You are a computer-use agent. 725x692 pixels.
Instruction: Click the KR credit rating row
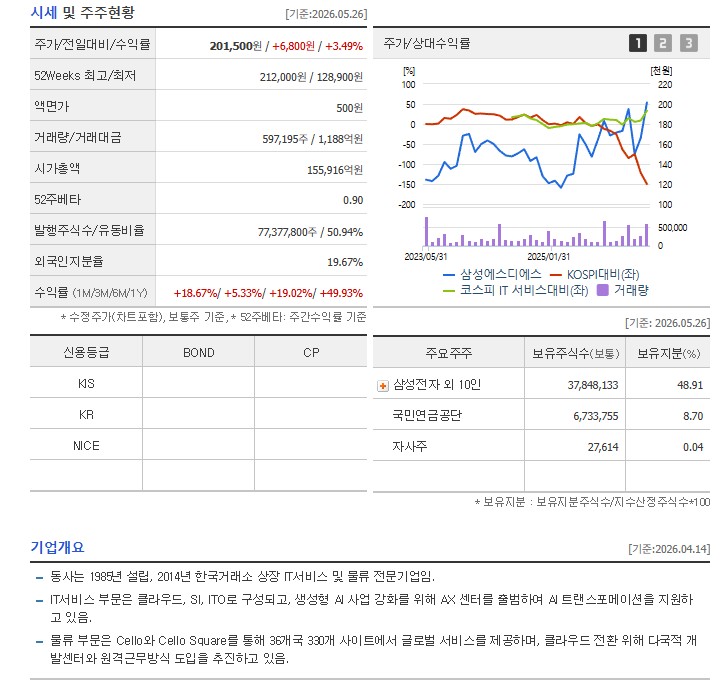coord(198,415)
